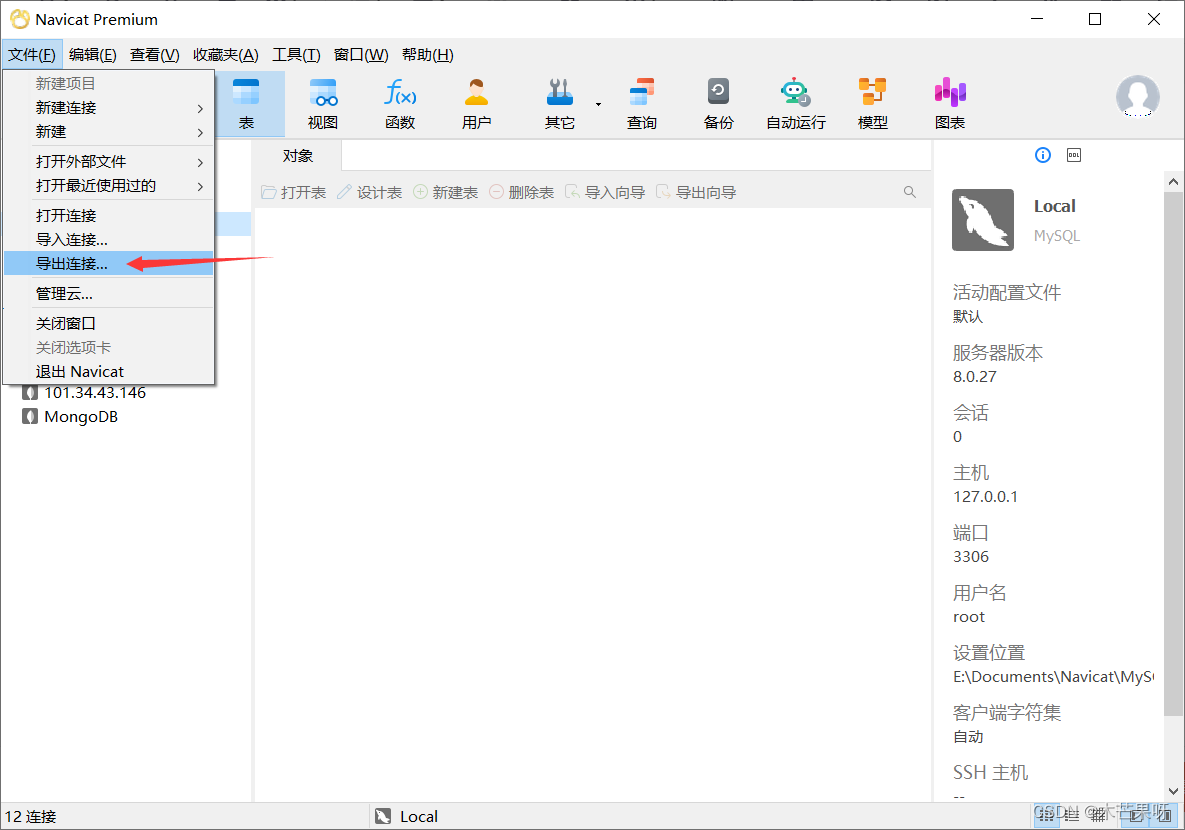
Task: Click the 其它 (Others) tools icon
Action: pos(559,104)
